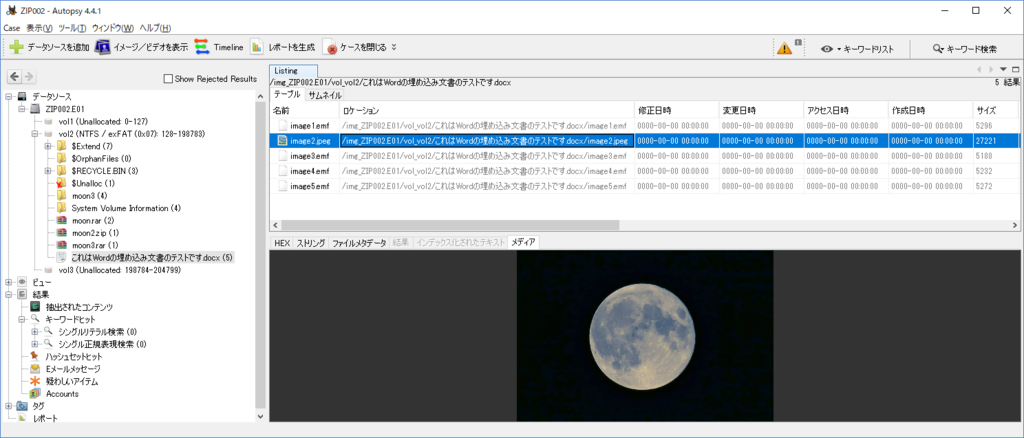Open the 疑わしいアイテム asterisk icon

(36, 381)
